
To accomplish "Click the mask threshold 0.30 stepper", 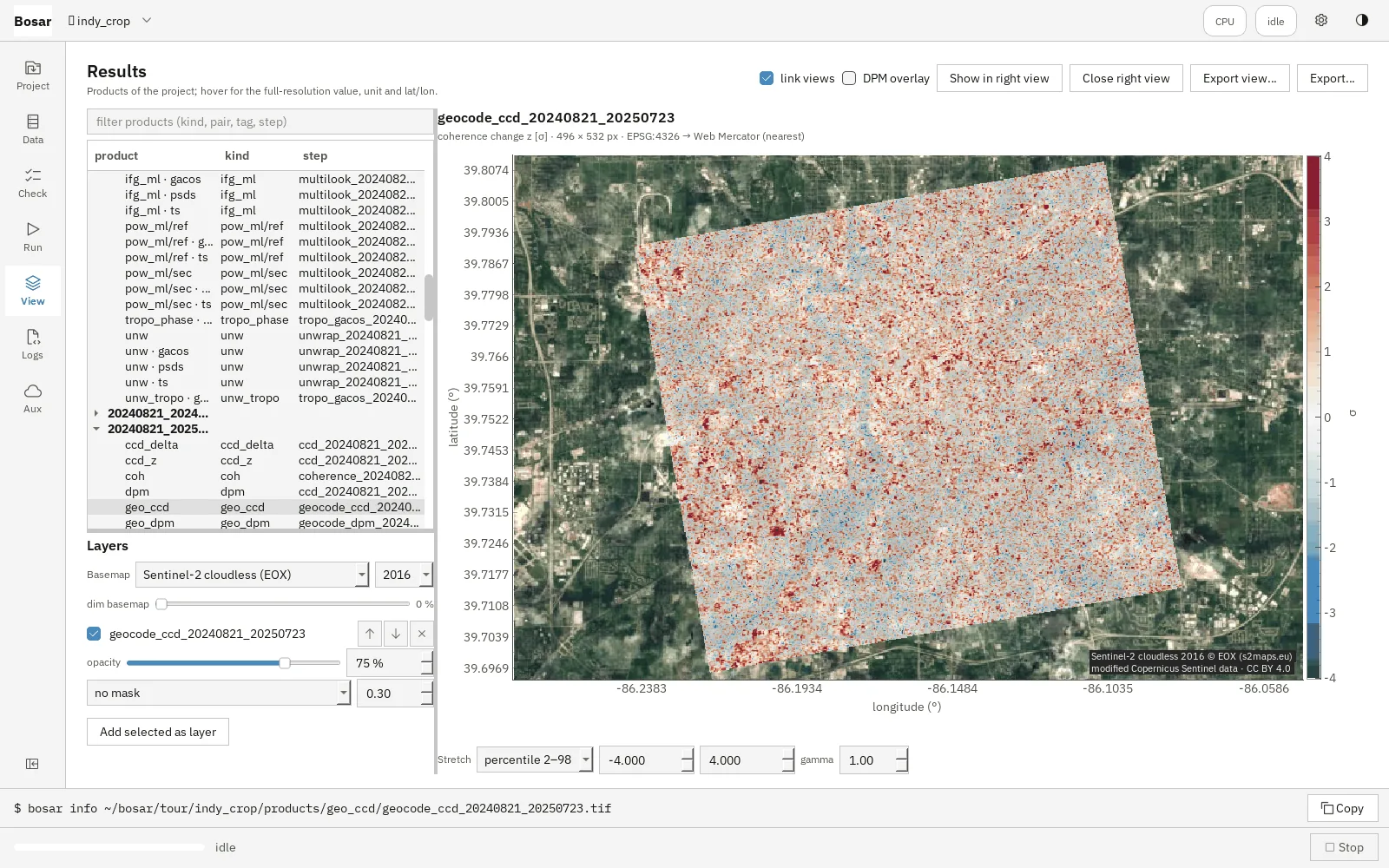I will point(395,694).
